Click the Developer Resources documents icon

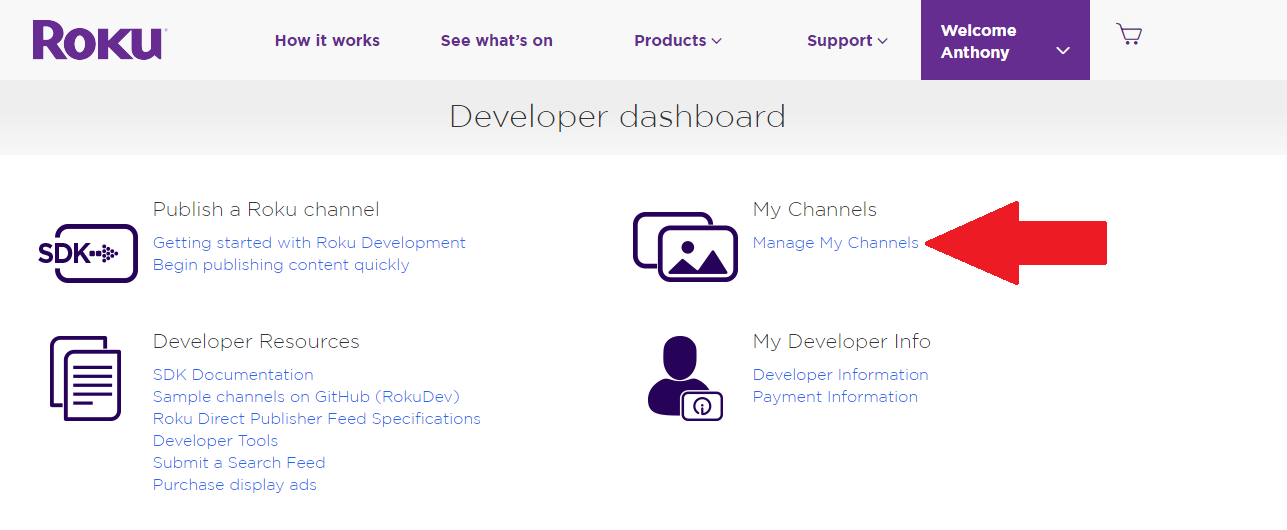point(86,378)
